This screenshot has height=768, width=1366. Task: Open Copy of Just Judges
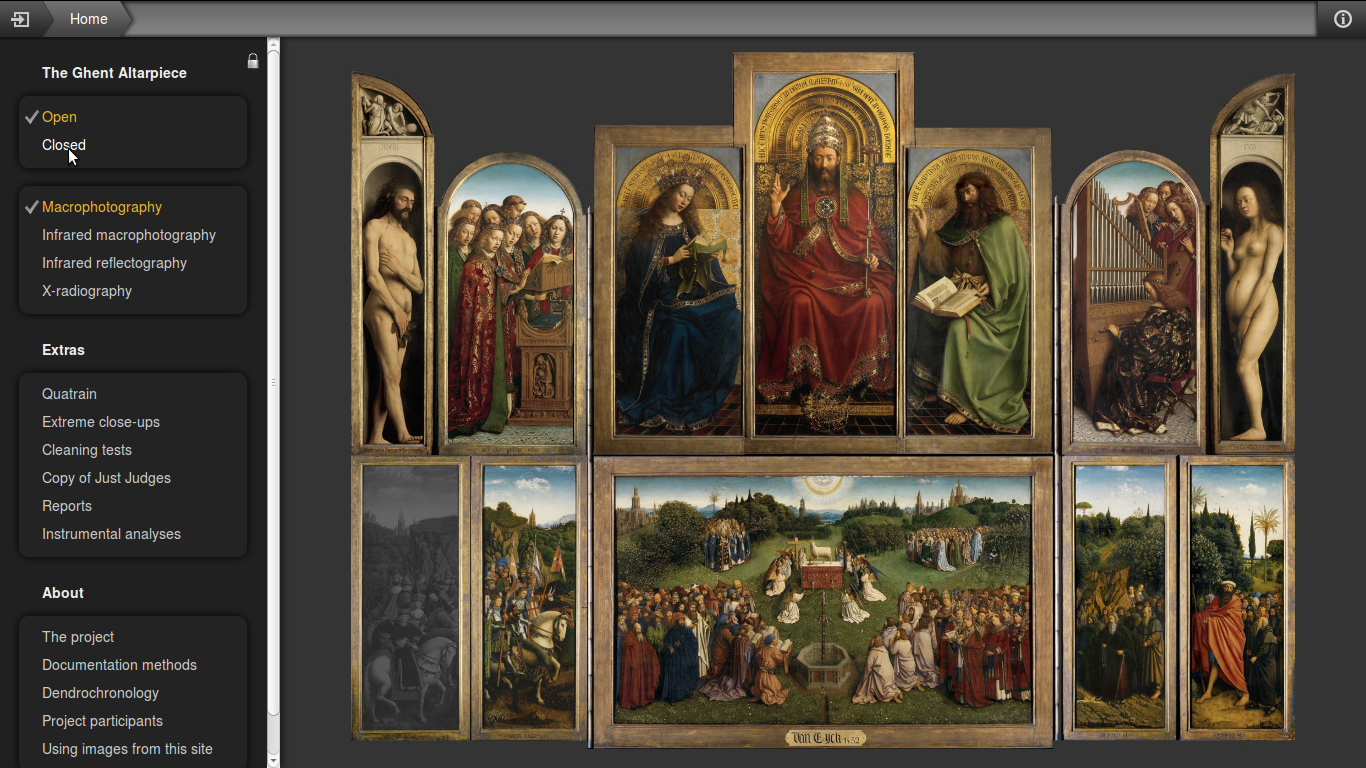(106, 478)
